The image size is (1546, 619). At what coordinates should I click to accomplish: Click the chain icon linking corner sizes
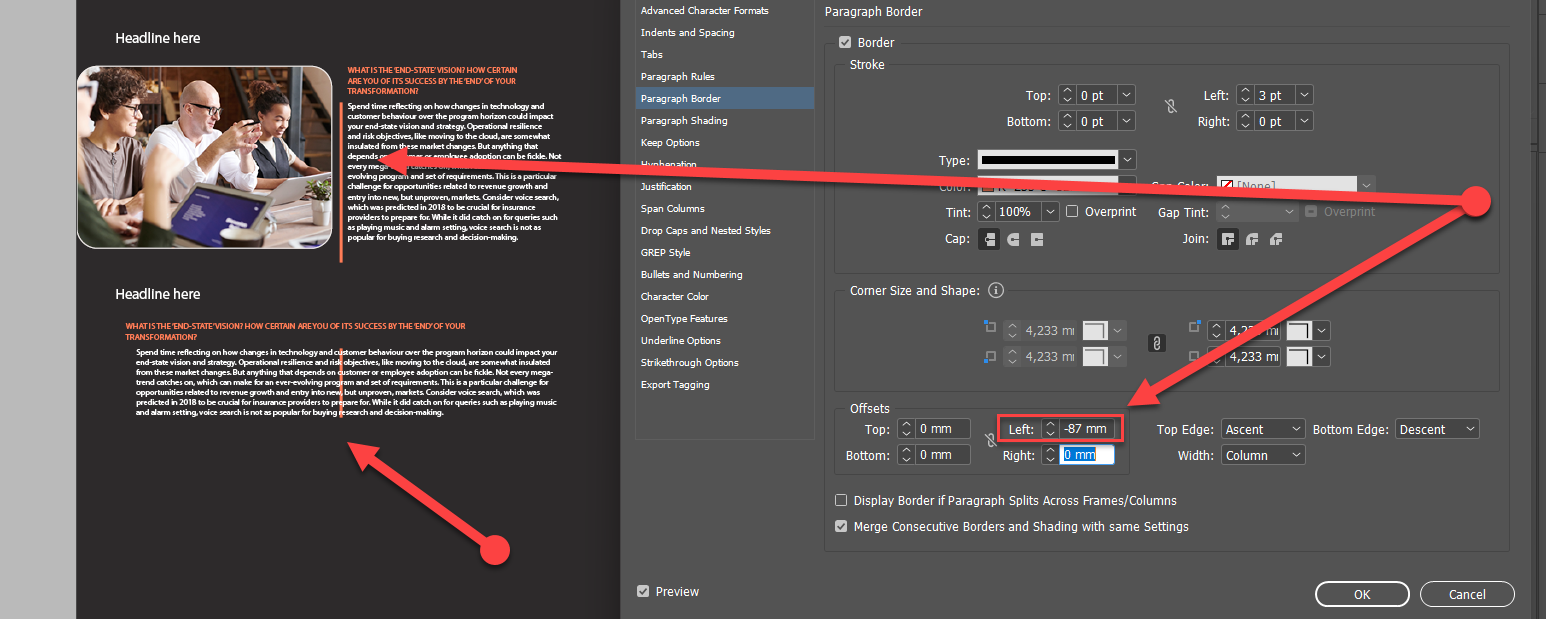pos(1156,342)
